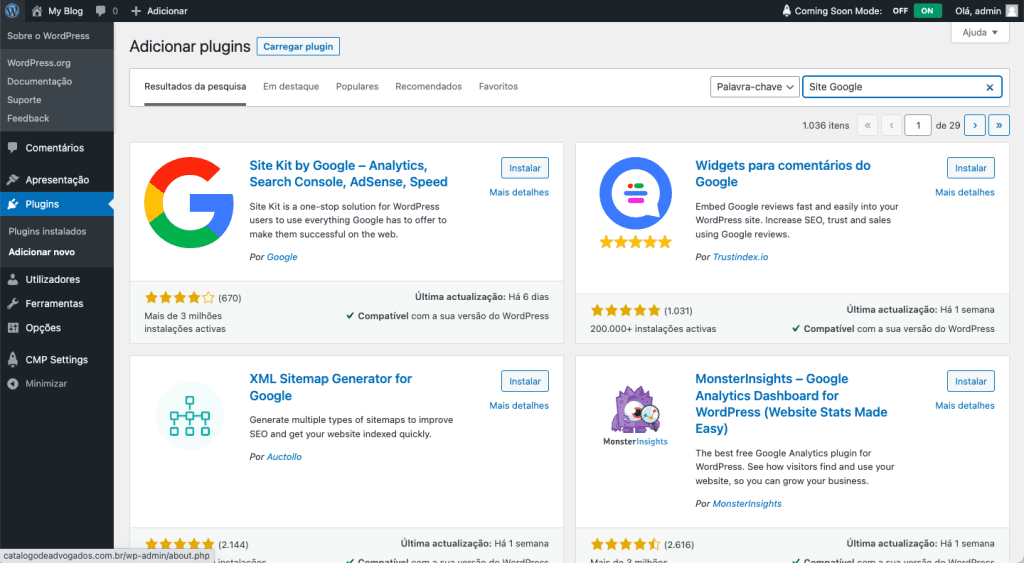Open Suporte menu item
The image size is (1024, 563).
pyautogui.click(x=24, y=99)
